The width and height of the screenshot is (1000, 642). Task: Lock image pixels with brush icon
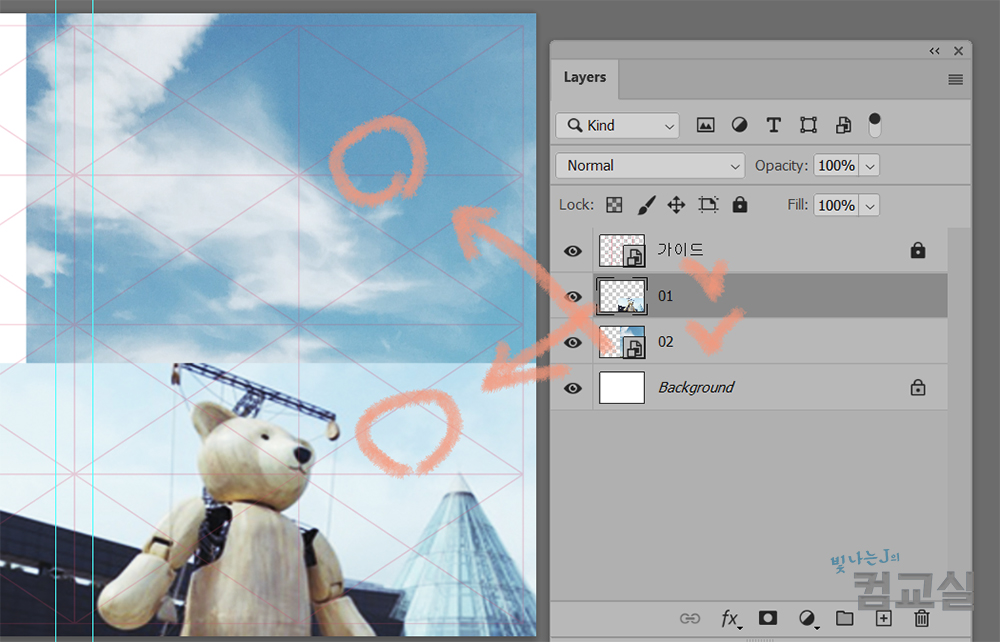pyautogui.click(x=646, y=205)
